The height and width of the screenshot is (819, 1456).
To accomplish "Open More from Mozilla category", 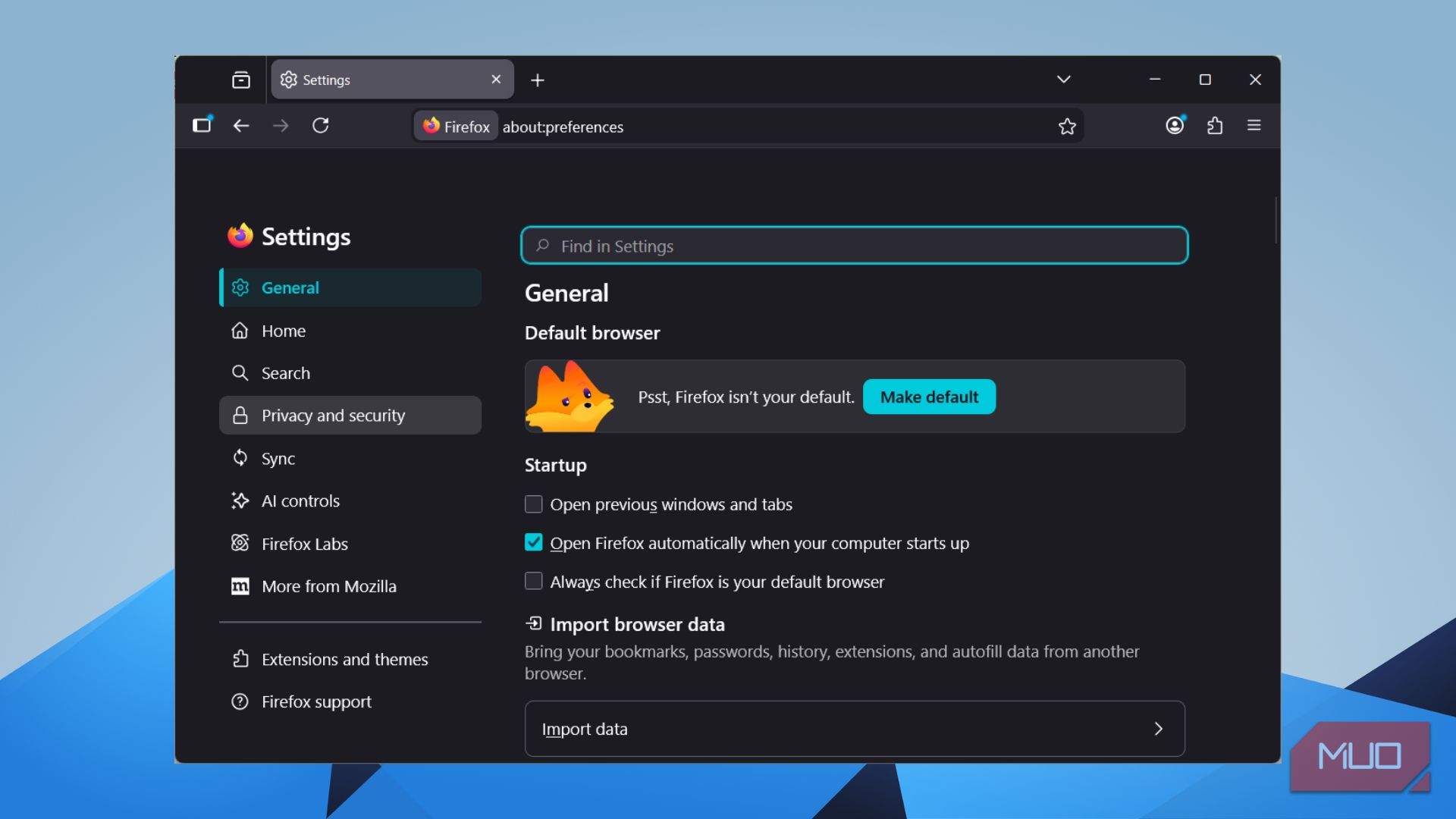I will coord(350,586).
